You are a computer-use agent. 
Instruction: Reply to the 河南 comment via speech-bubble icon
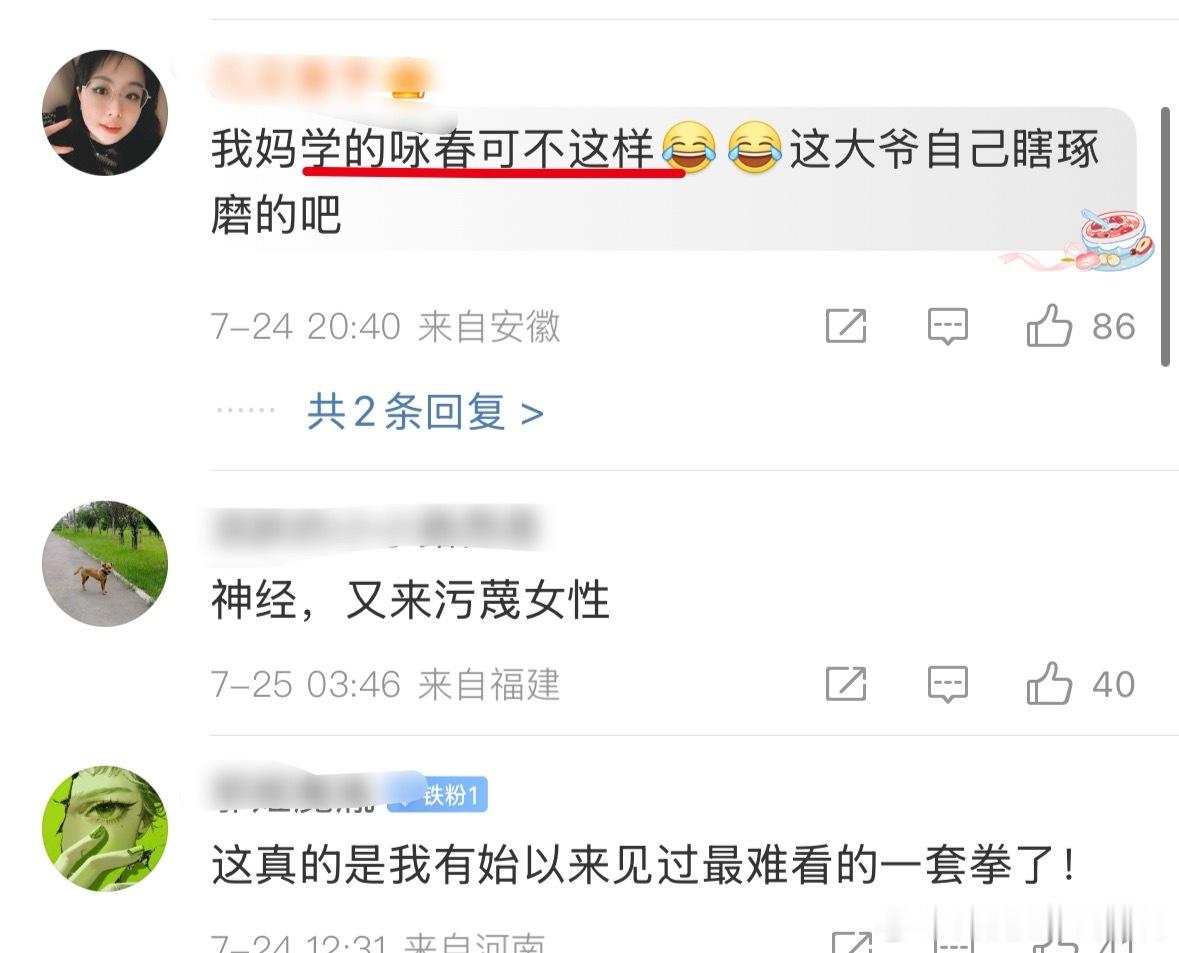pyautogui.click(x=953, y=942)
